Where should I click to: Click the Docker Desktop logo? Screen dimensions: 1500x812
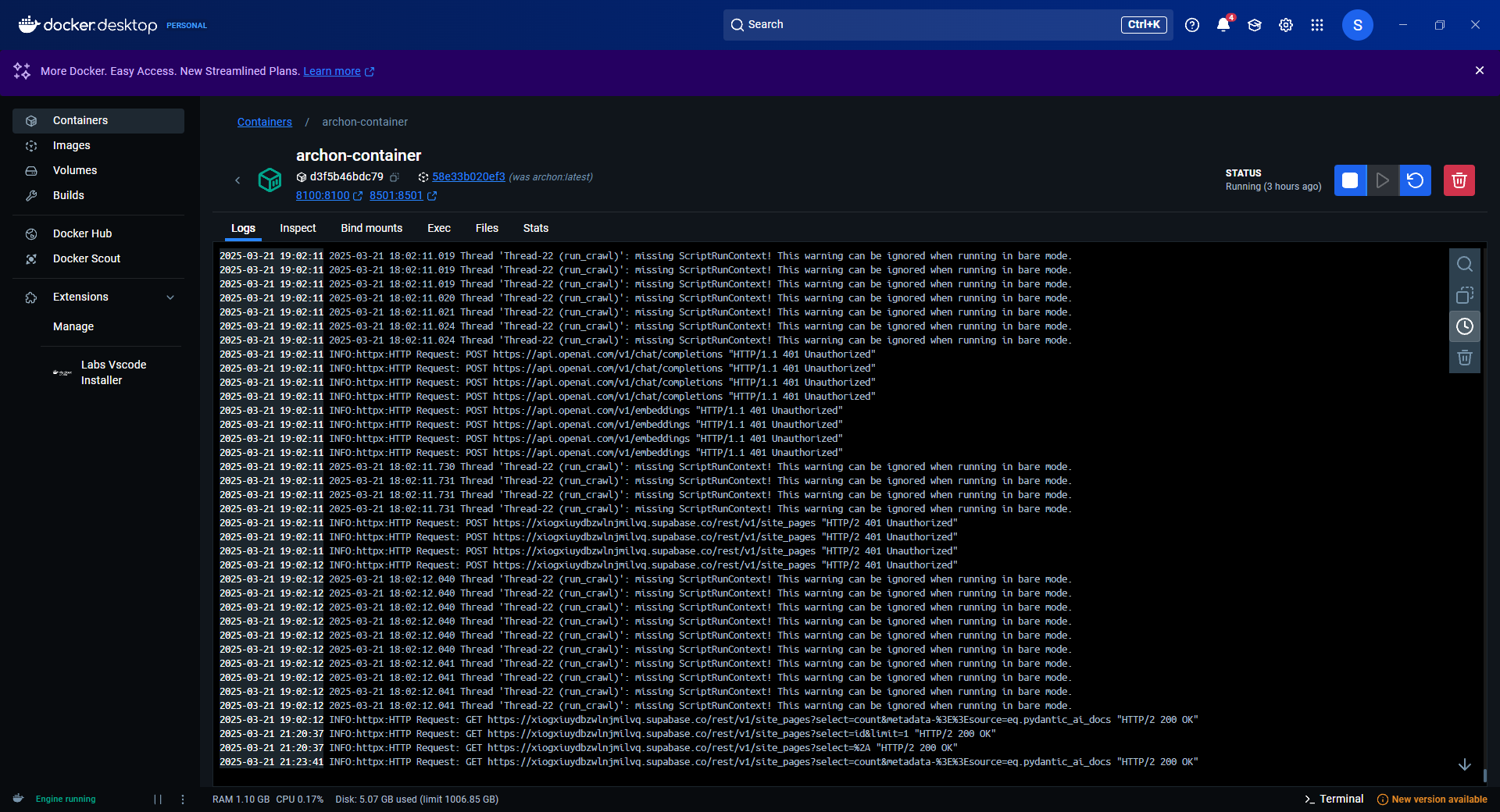(88, 25)
